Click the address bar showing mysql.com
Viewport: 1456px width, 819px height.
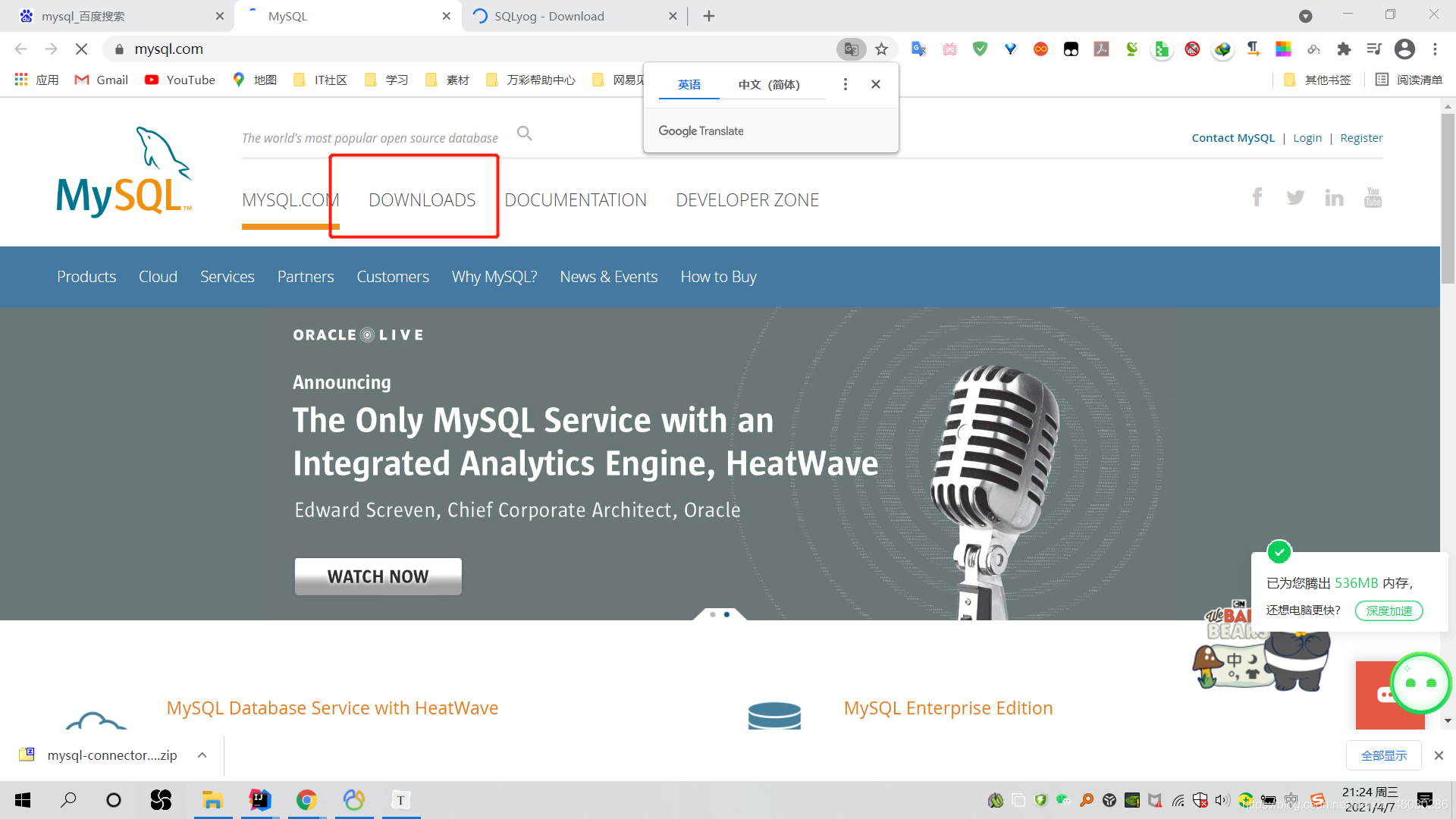point(470,49)
